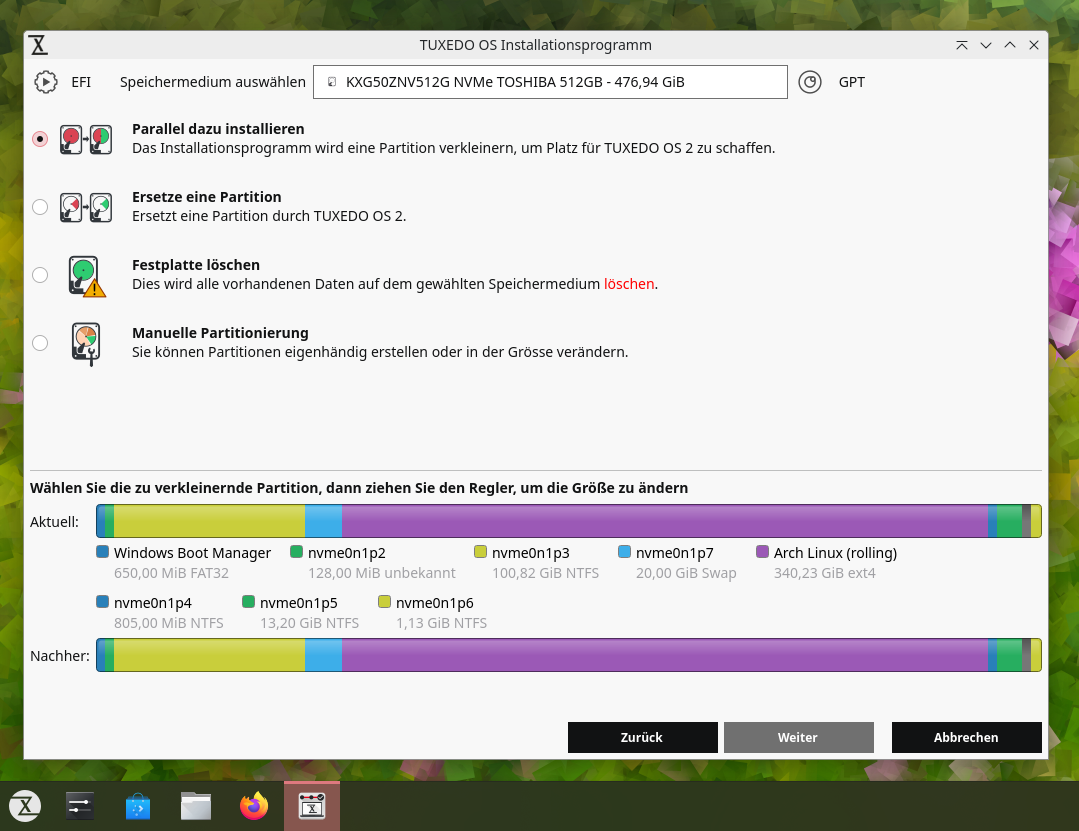
Task: Select the yellow nvme0n1p3 segment in Aktuell bar
Action: [209, 521]
